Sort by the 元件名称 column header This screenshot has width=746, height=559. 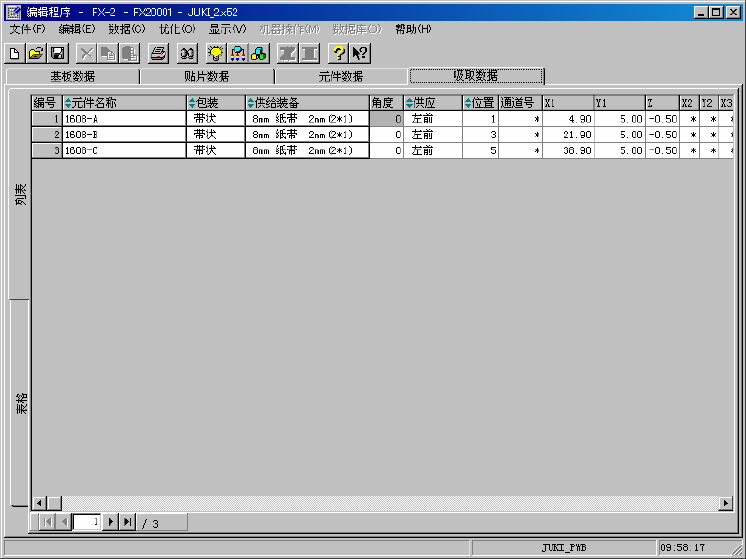124,103
